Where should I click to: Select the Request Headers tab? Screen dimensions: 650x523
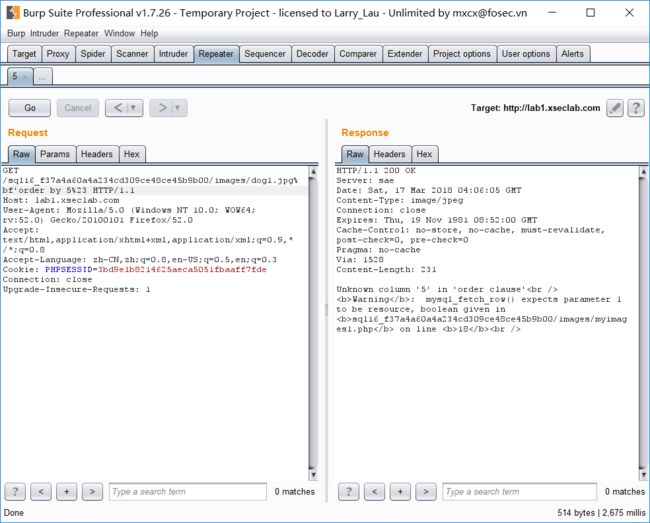tap(97, 154)
